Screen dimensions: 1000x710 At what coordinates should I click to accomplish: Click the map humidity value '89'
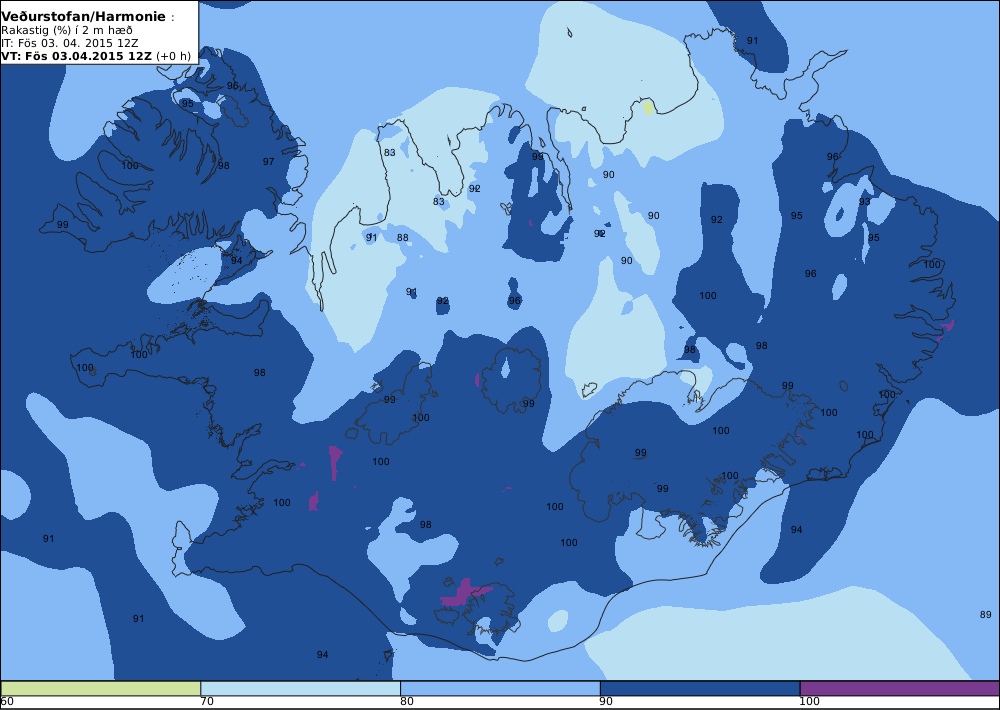coord(985,614)
